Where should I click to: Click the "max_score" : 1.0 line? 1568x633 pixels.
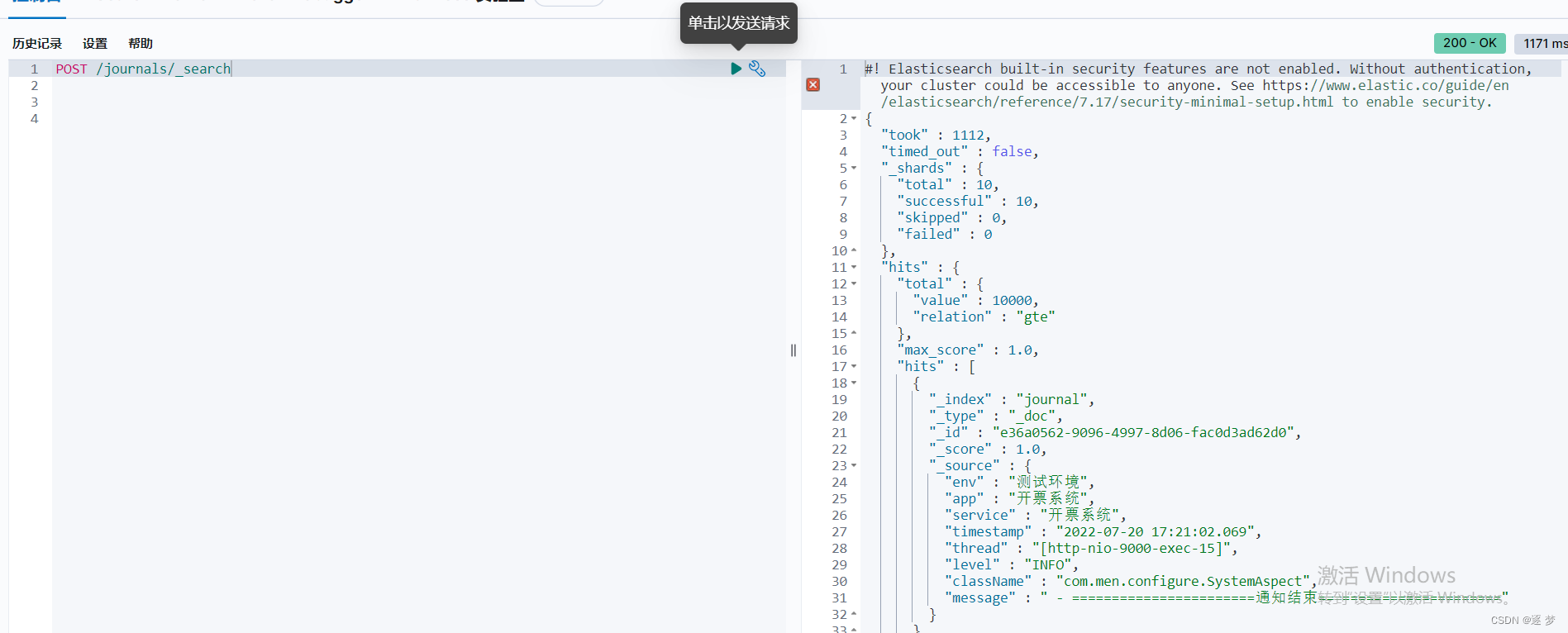click(968, 350)
